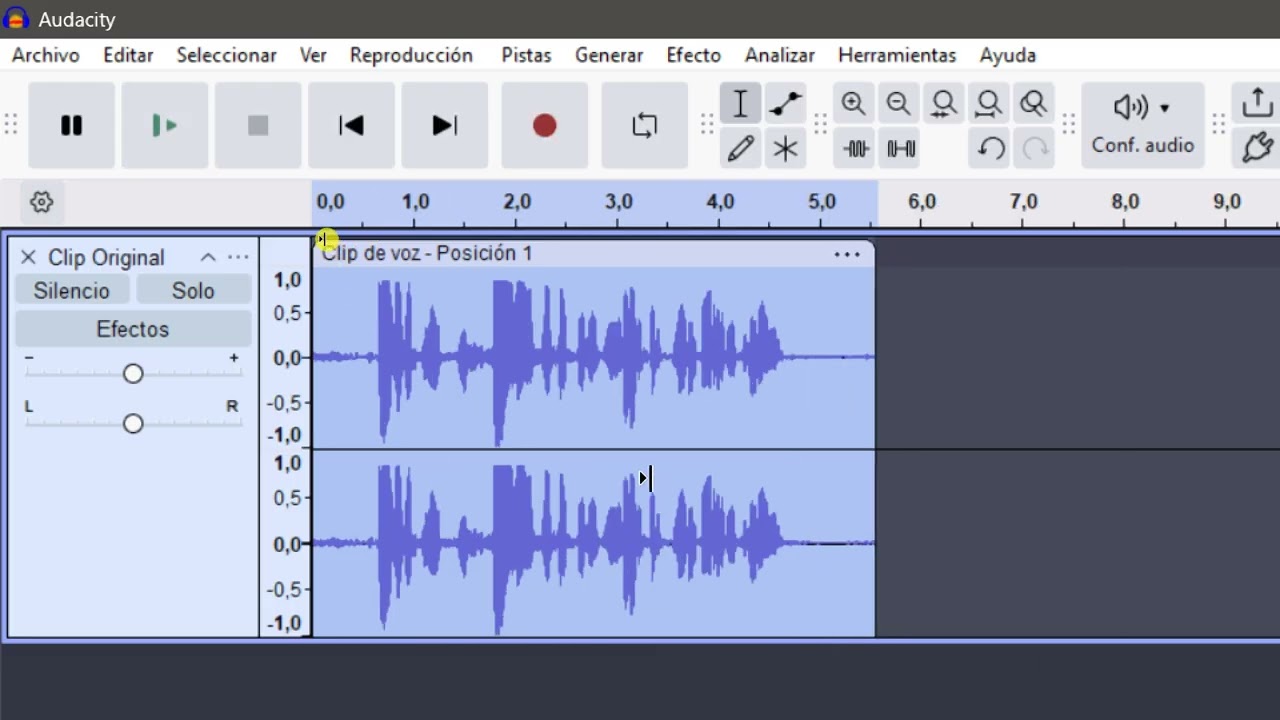
Task: Click the upper channel vertical scale 1,0
Action: pyautogui.click(x=287, y=280)
